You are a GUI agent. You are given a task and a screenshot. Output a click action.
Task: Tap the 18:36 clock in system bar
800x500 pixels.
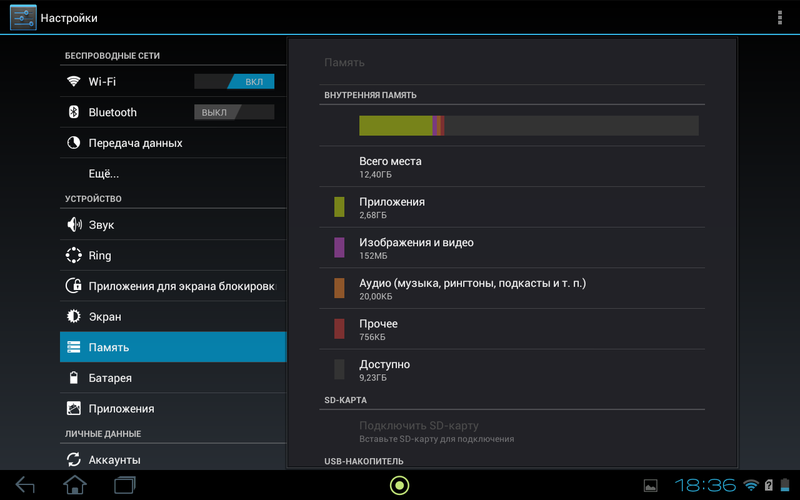(x=705, y=485)
